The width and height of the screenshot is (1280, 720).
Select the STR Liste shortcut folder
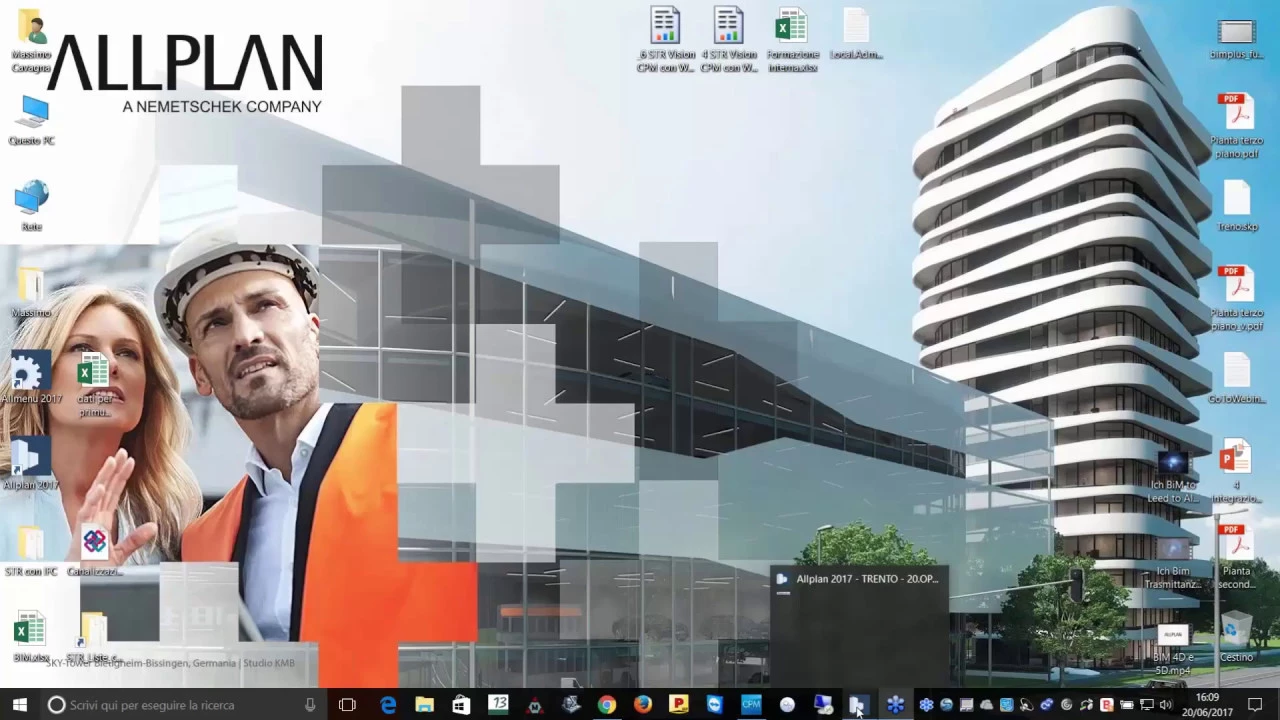coord(94,638)
